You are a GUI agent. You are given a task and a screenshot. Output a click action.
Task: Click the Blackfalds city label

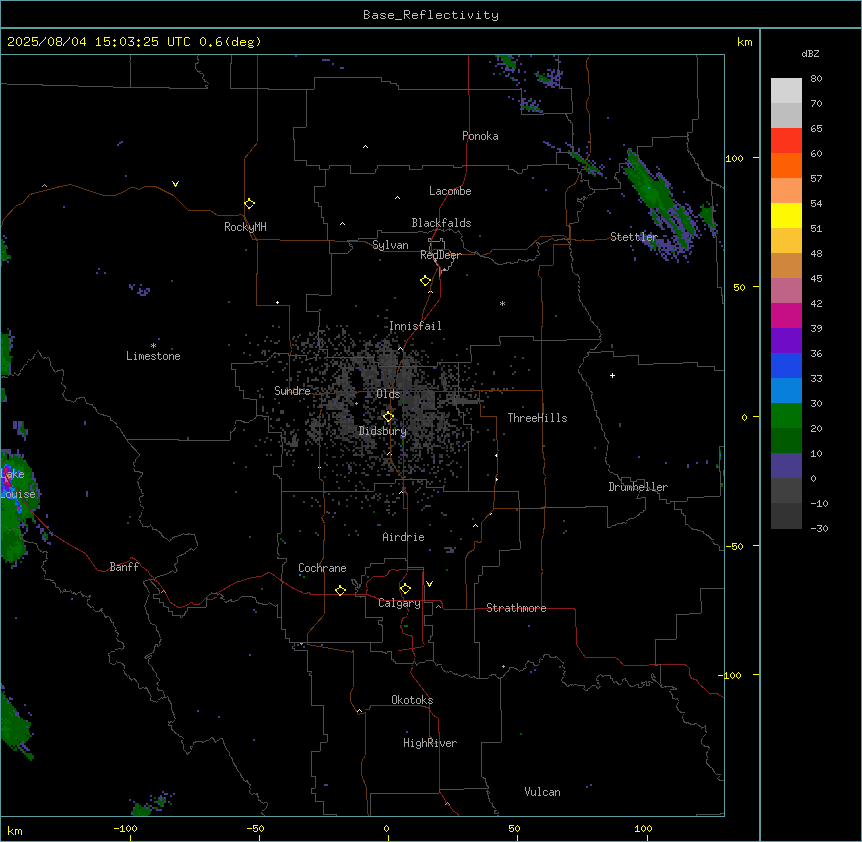[441, 223]
